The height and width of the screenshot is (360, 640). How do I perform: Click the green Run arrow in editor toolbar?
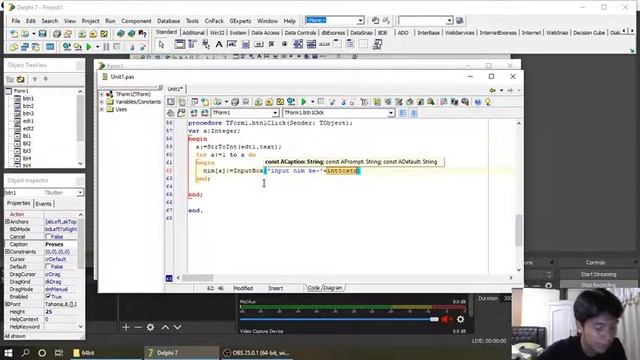[304, 102]
